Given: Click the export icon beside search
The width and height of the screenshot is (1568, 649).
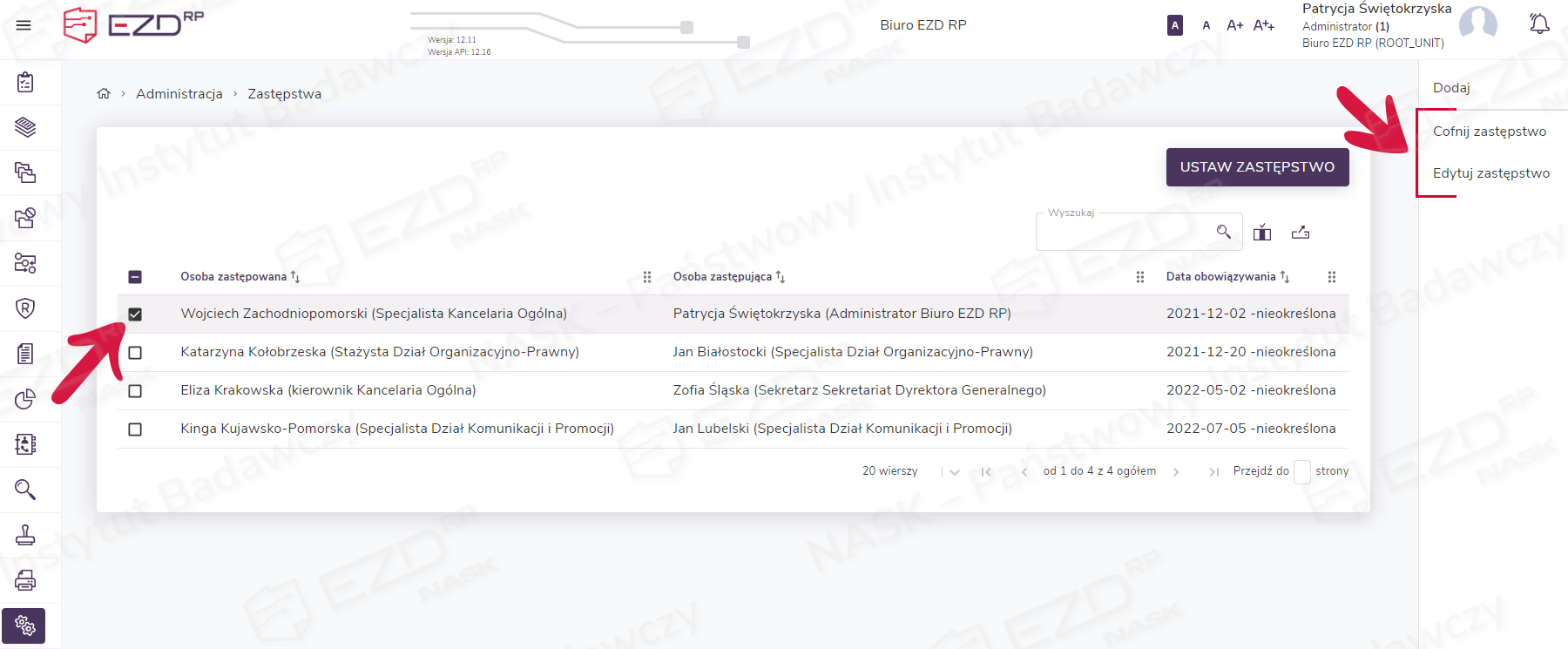Looking at the screenshot, I should (x=1301, y=232).
